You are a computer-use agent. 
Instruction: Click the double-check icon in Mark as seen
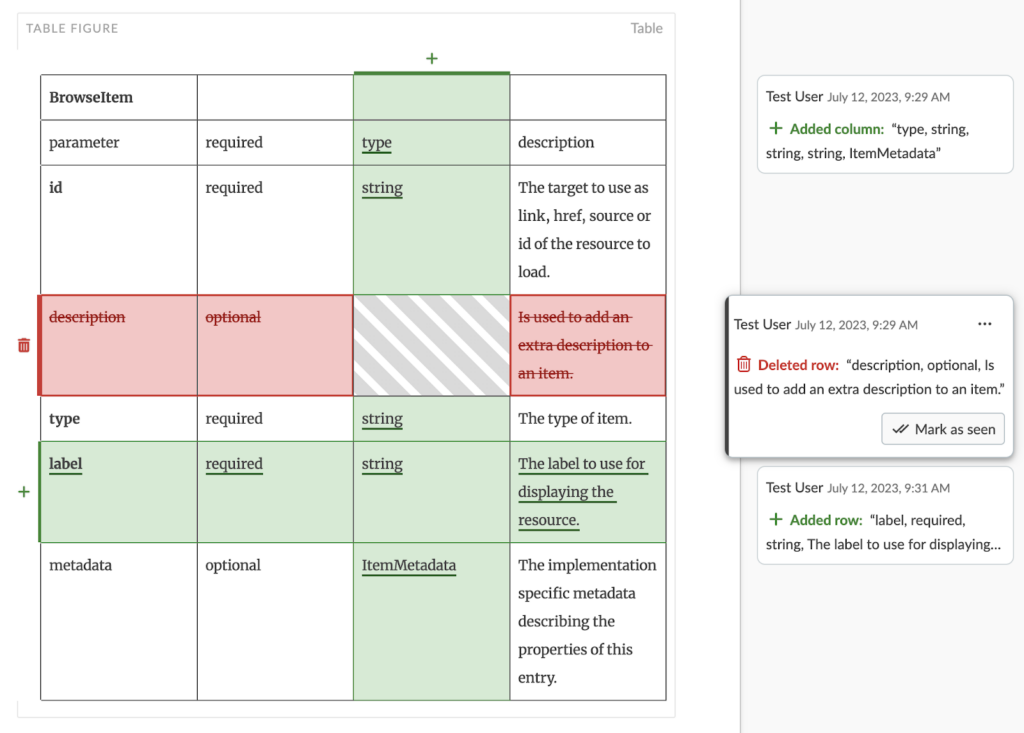click(x=900, y=429)
